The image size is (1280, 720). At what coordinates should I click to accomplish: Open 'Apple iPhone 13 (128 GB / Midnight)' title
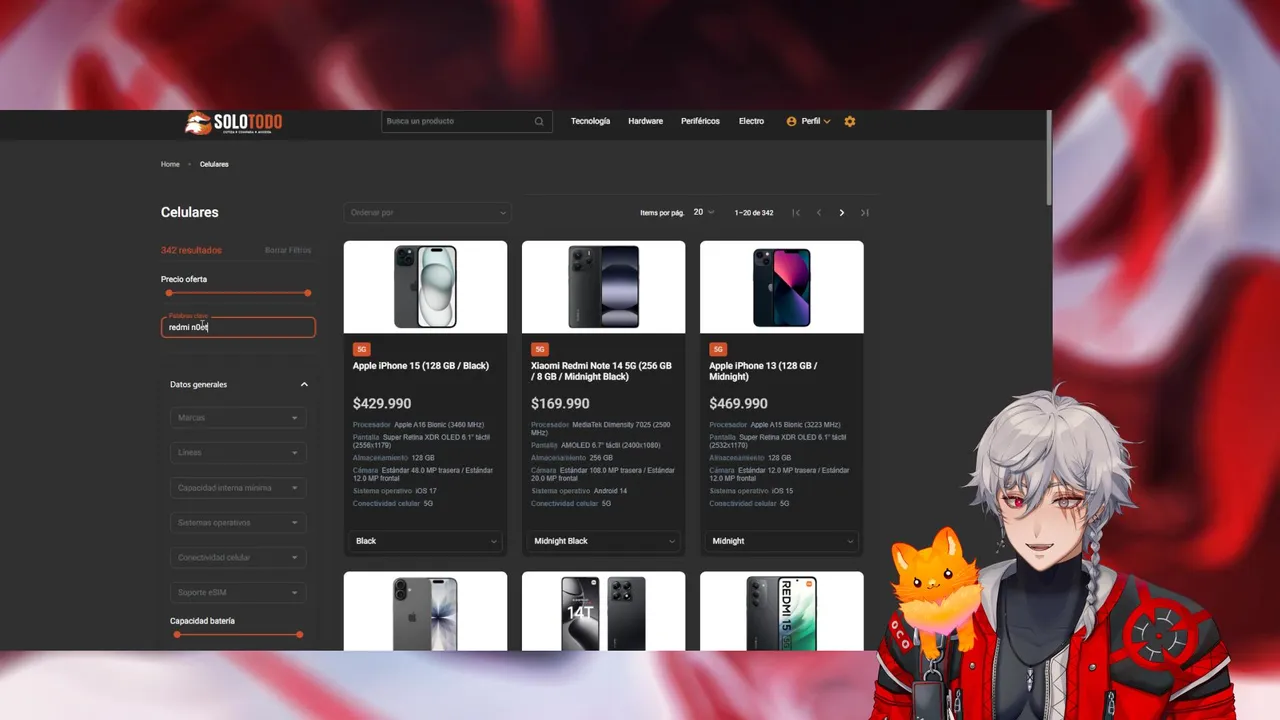click(763, 371)
